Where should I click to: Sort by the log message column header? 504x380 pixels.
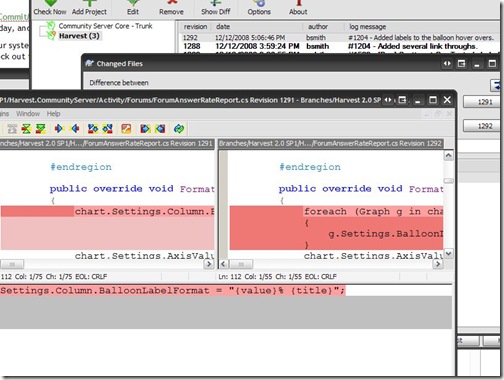[367, 27]
